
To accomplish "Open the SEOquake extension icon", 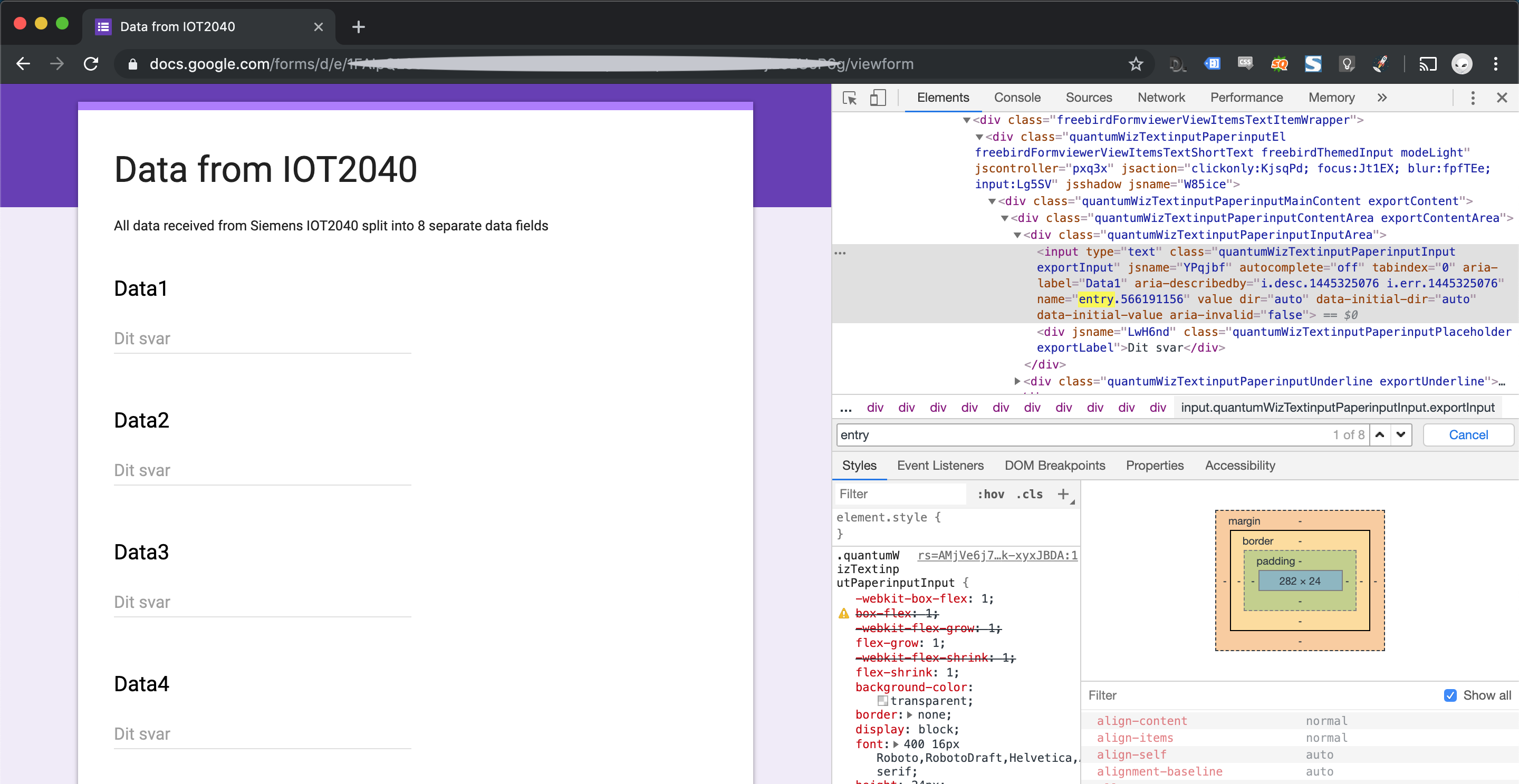I will (x=1279, y=64).
